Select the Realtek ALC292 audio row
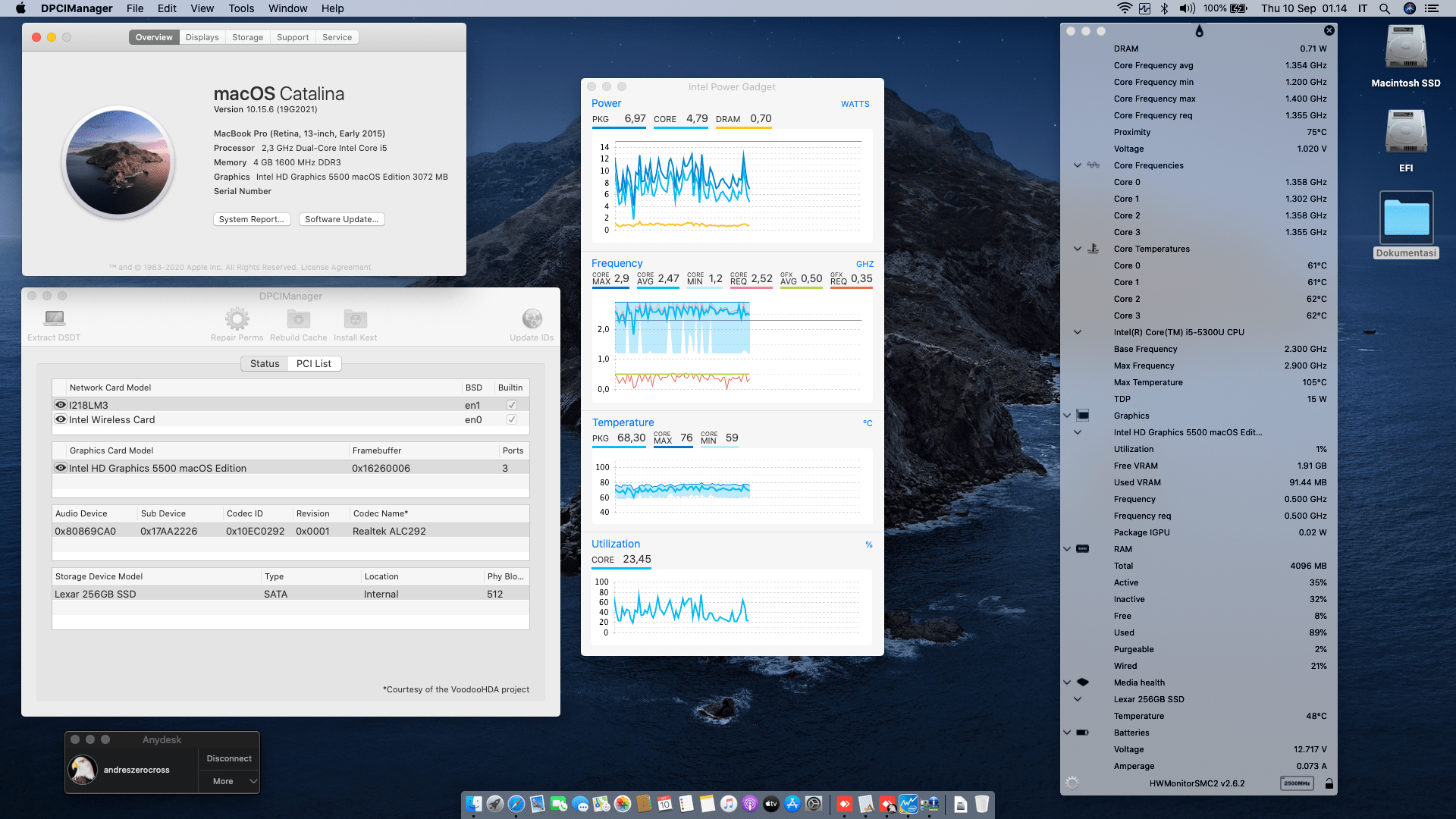The image size is (1456, 819). (290, 531)
